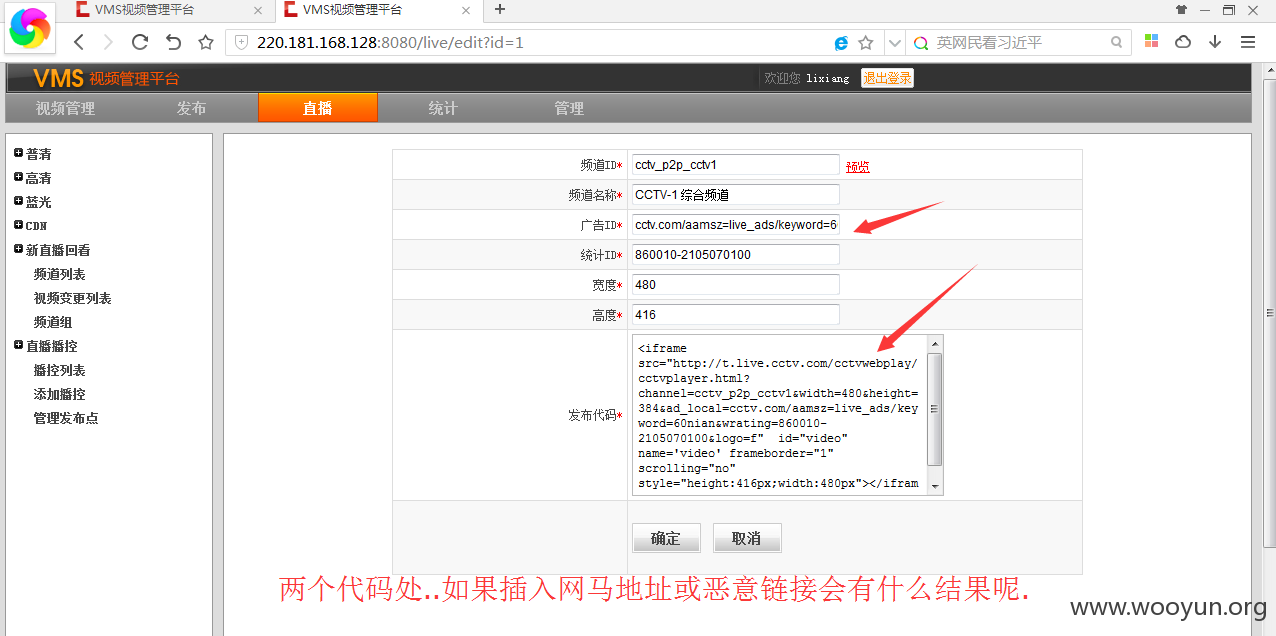Expand the 高清 tree node
1276x636 pixels.
18,177
